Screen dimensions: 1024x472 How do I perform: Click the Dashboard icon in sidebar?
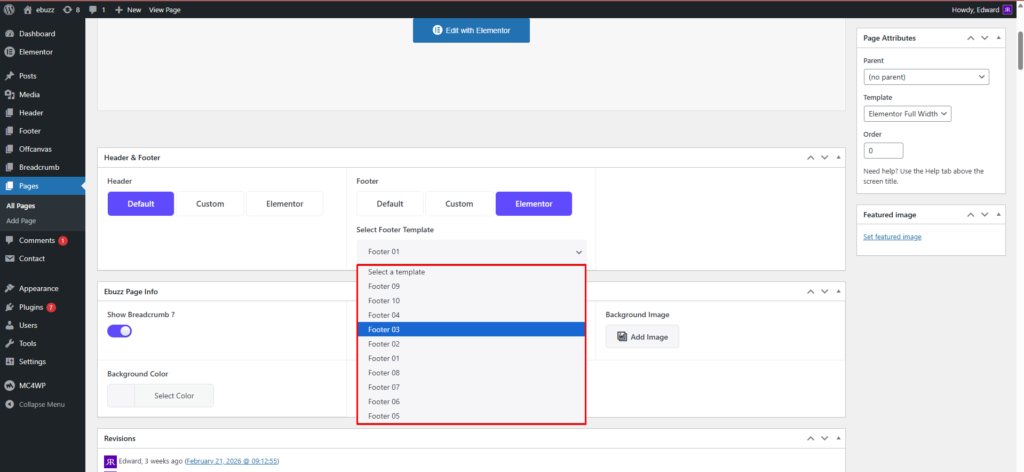click(x=9, y=34)
